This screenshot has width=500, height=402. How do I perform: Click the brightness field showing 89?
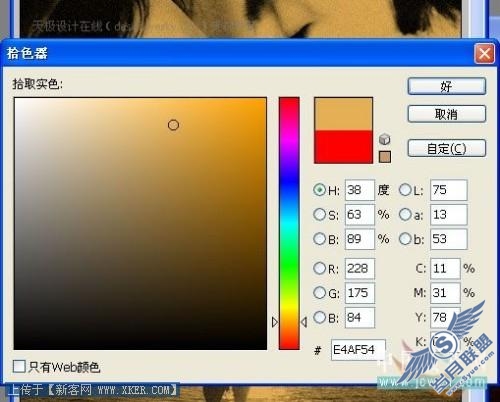360,239
